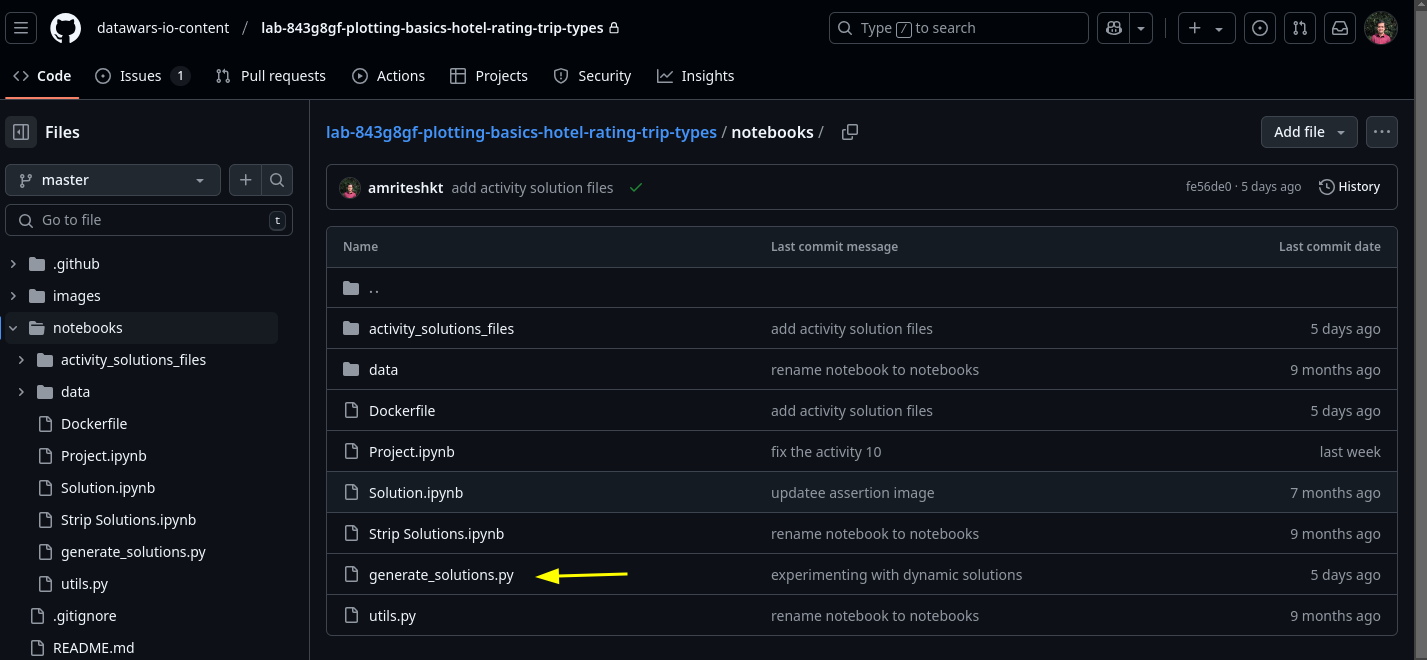Open the master branch selector
The image size is (1427, 660).
[x=113, y=180]
